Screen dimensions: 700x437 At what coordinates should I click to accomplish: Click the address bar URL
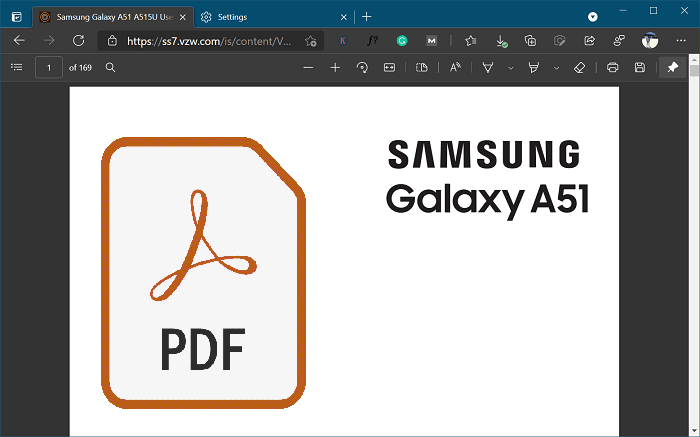pyautogui.click(x=209, y=41)
